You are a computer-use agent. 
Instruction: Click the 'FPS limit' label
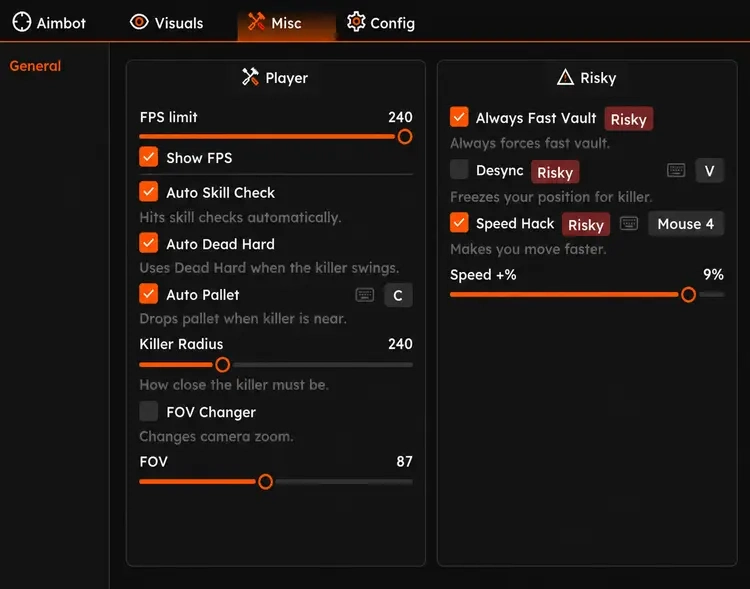(x=168, y=117)
